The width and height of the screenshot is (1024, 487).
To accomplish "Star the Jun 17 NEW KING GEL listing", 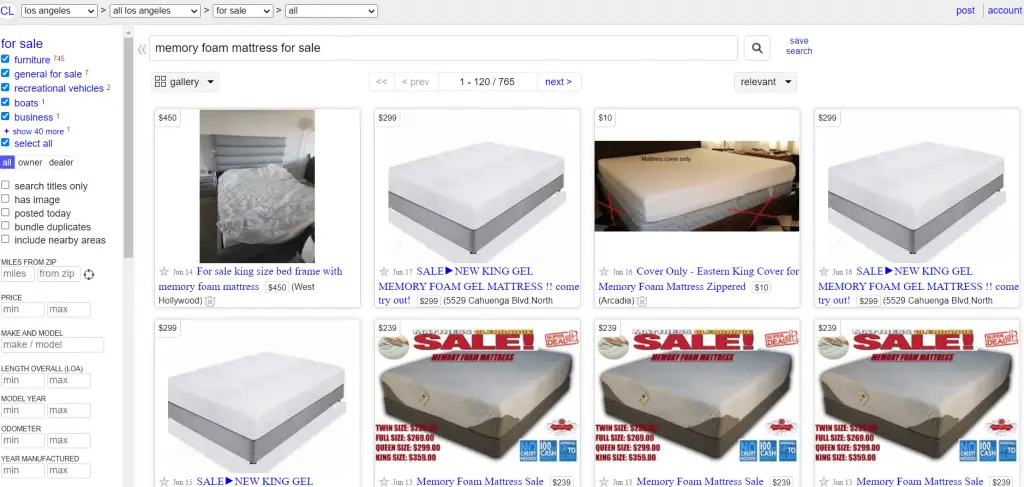I will [384, 272].
